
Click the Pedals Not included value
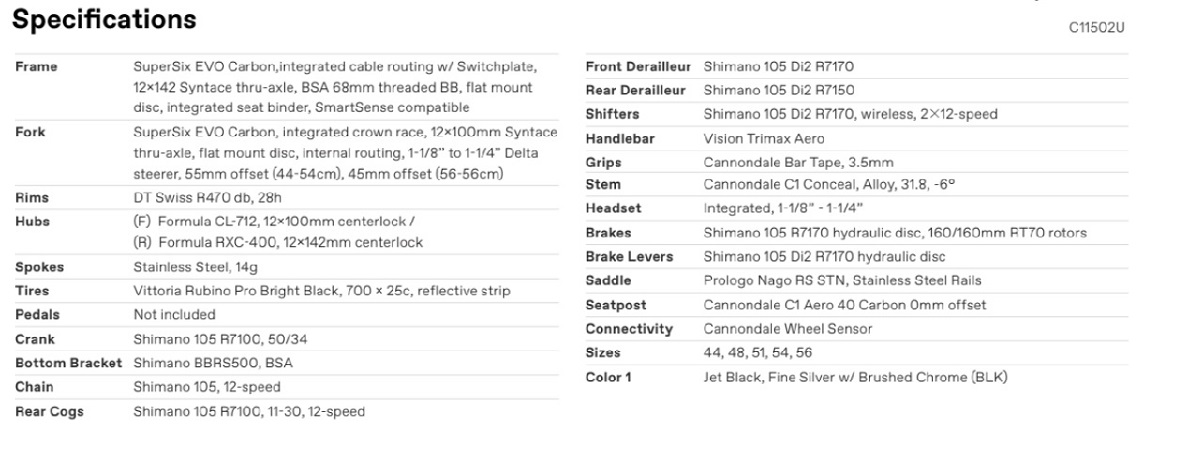[174, 315]
